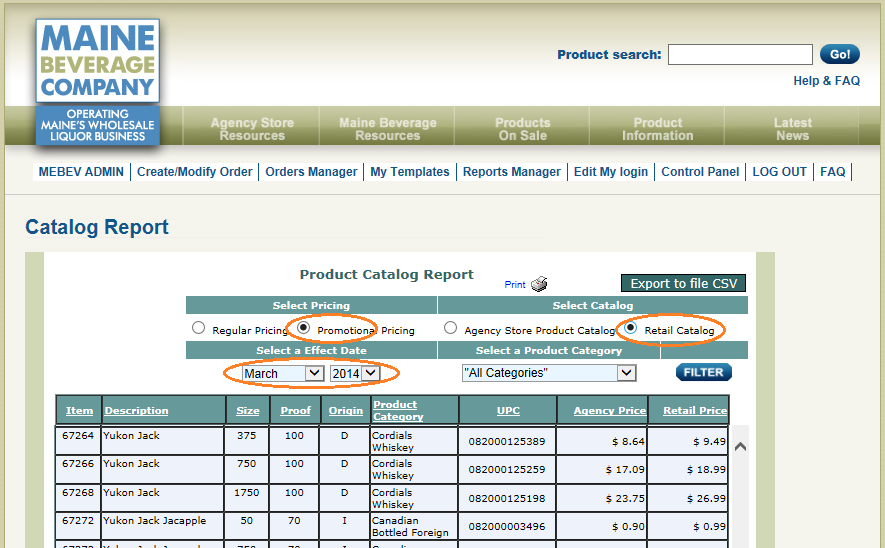Screen dimensions: 885x548
Task: Open the Product Information menu
Action: (658, 129)
